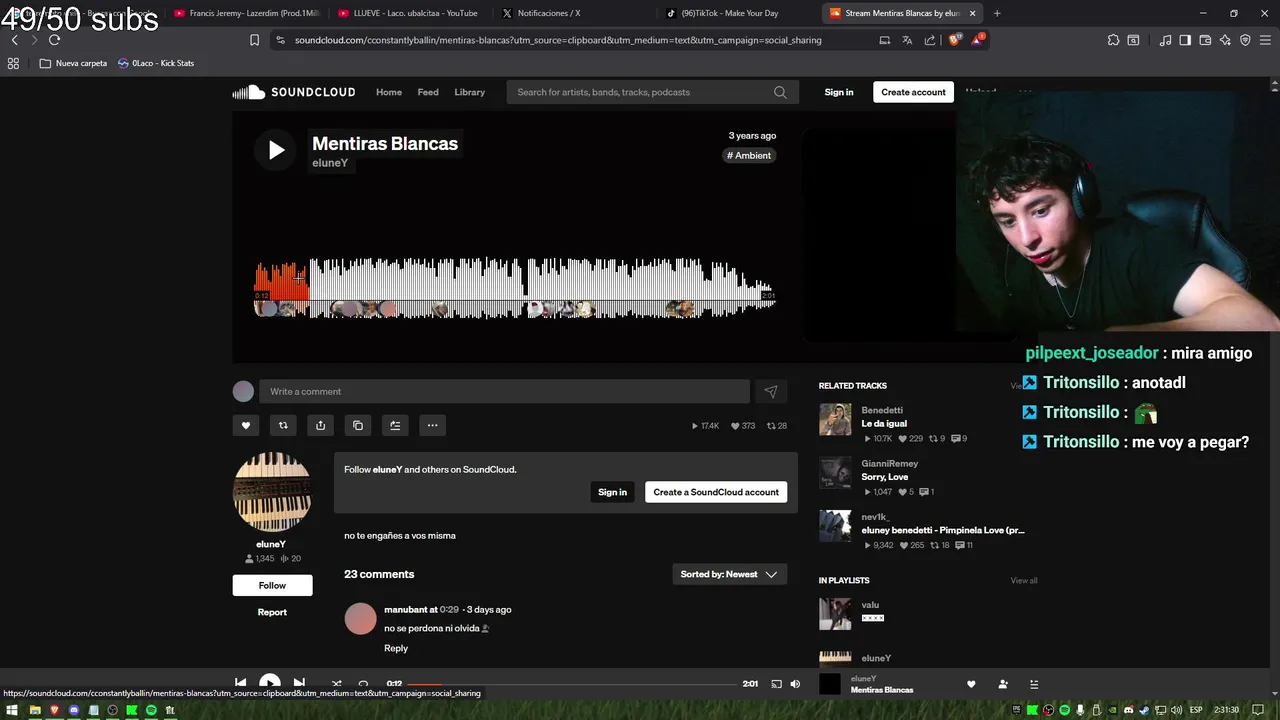Bookmark this page in address bar
1280x720 pixels.
coord(254,40)
